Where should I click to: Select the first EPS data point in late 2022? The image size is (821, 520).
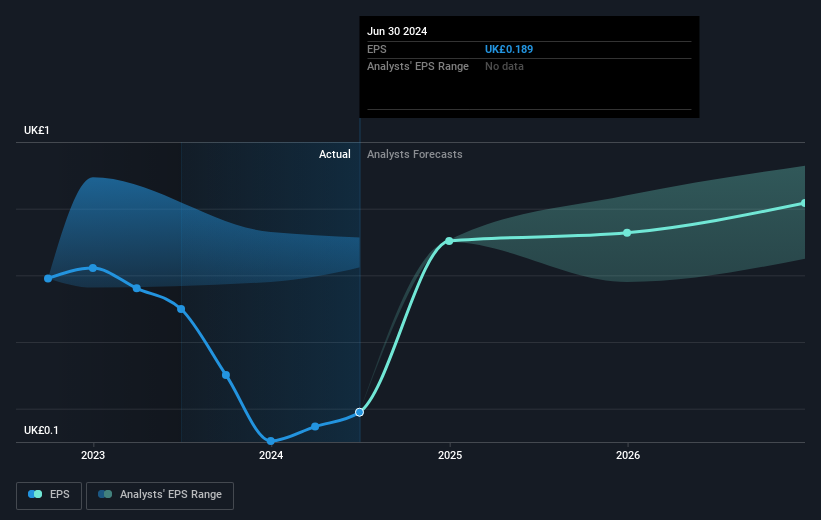pyautogui.click(x=48, y=278)
